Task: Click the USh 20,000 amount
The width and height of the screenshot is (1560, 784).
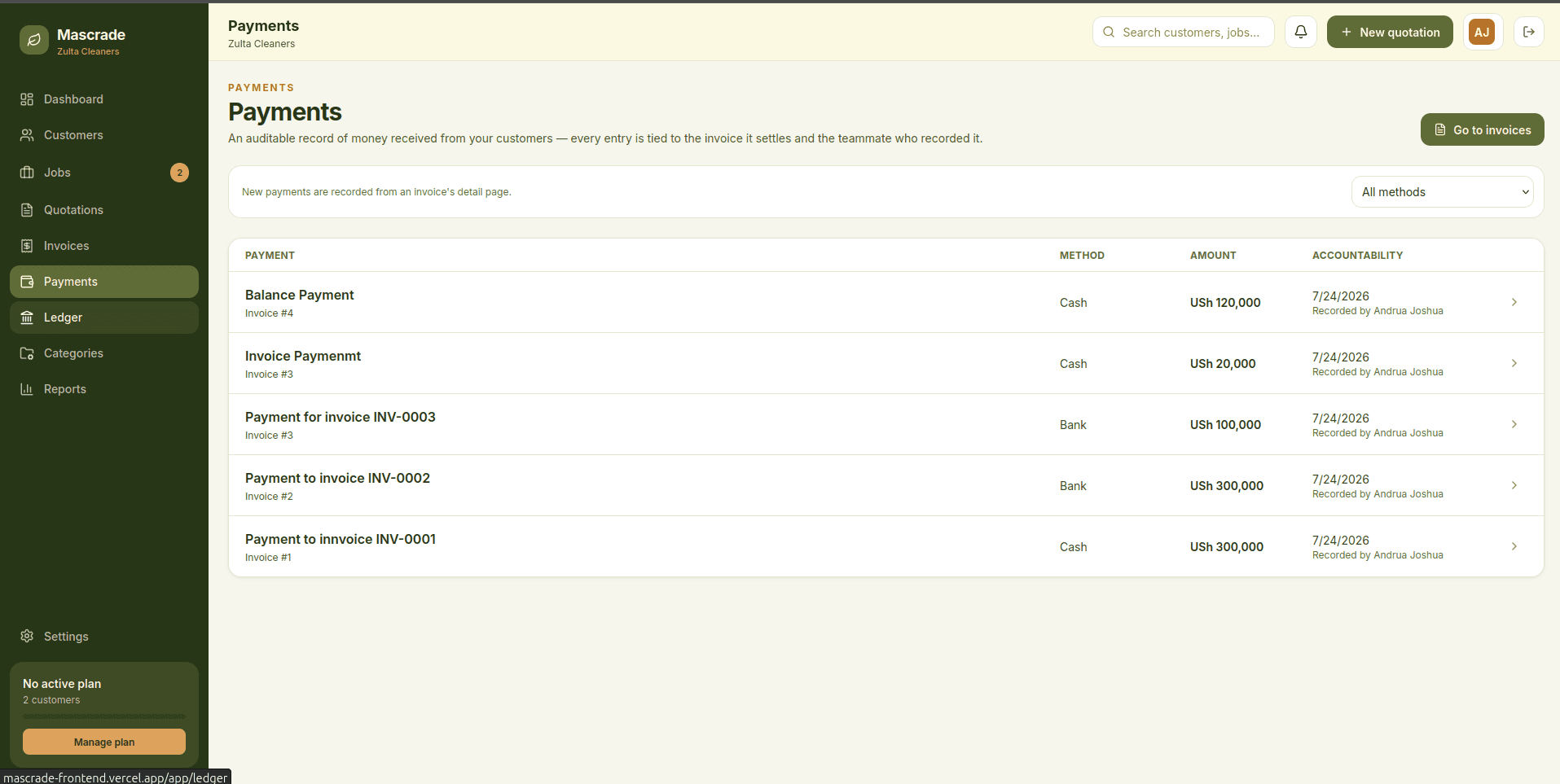Action: pyautogui.click(x=1223, y=364)
